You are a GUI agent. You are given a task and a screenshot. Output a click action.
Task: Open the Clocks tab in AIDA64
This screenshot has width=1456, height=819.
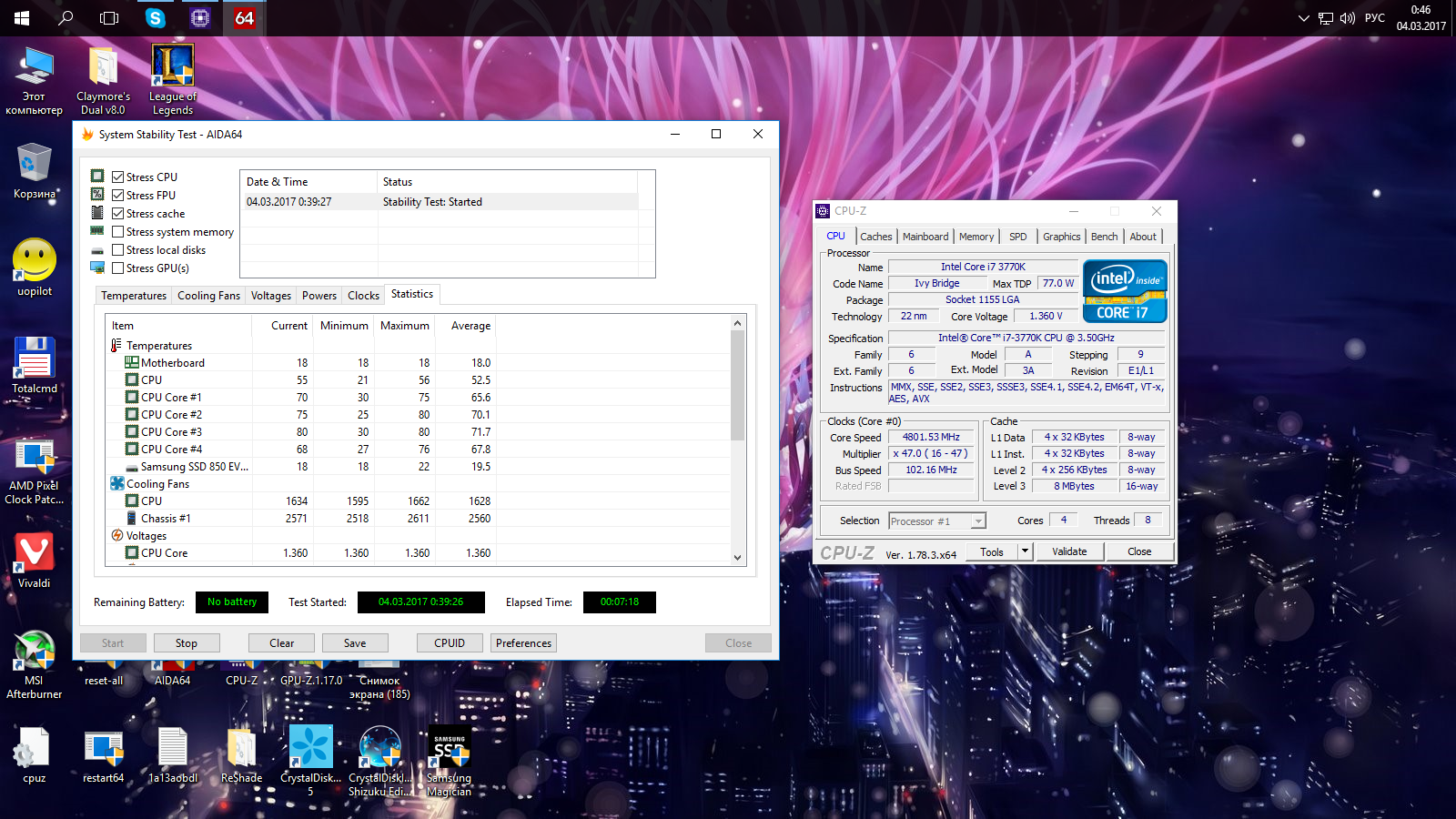pyautogui.click(x=363, y=296)
